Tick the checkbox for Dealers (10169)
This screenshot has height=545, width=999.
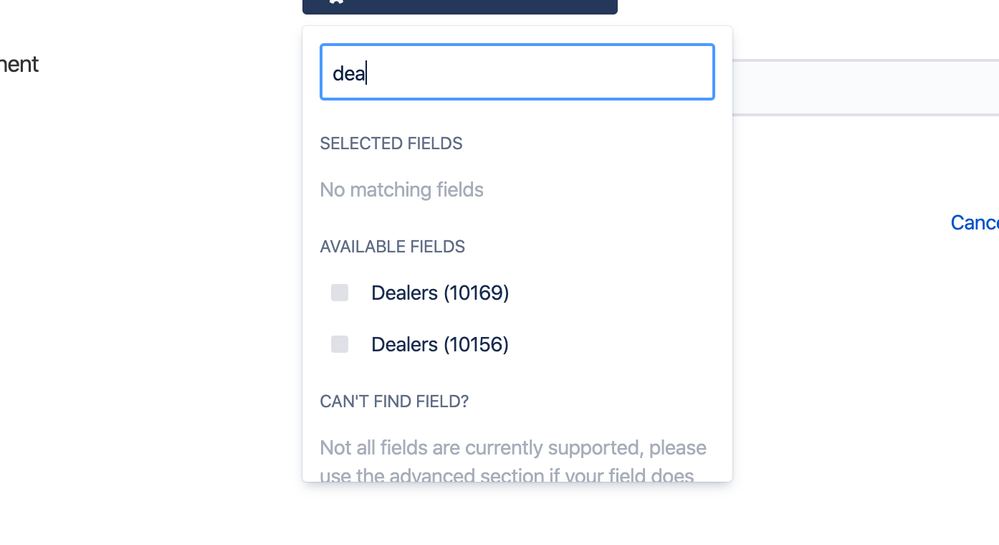point(340,293)
